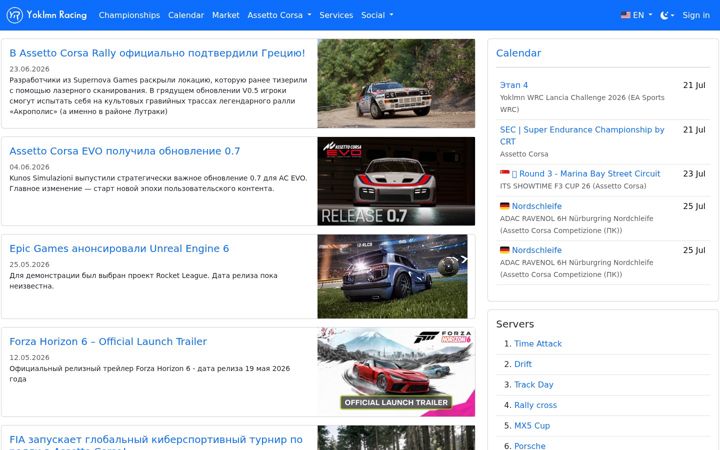Open the Drift server
This screenshot has width=720, height=450.
pos(523,364)
